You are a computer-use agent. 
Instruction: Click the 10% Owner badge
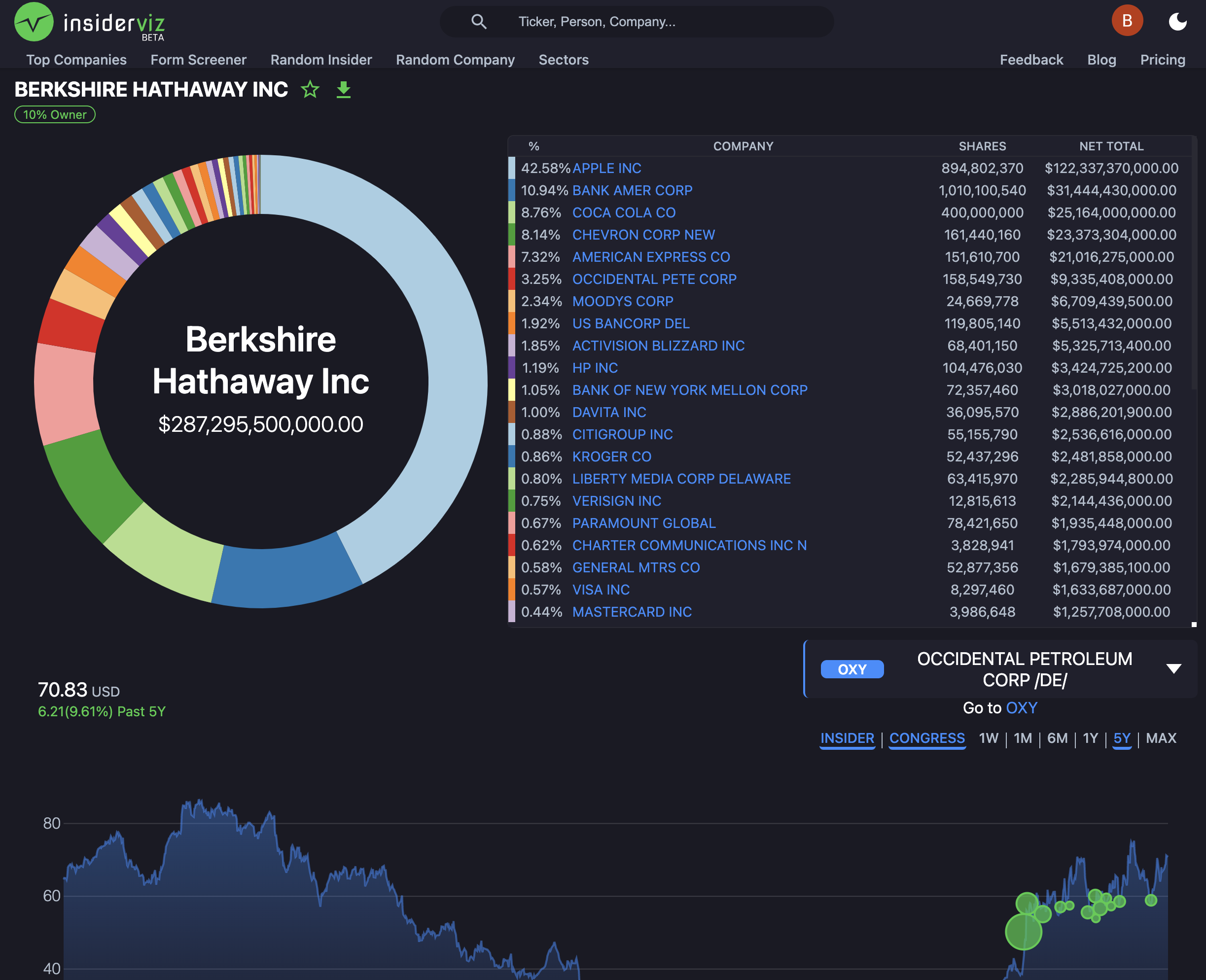point(55,114)
